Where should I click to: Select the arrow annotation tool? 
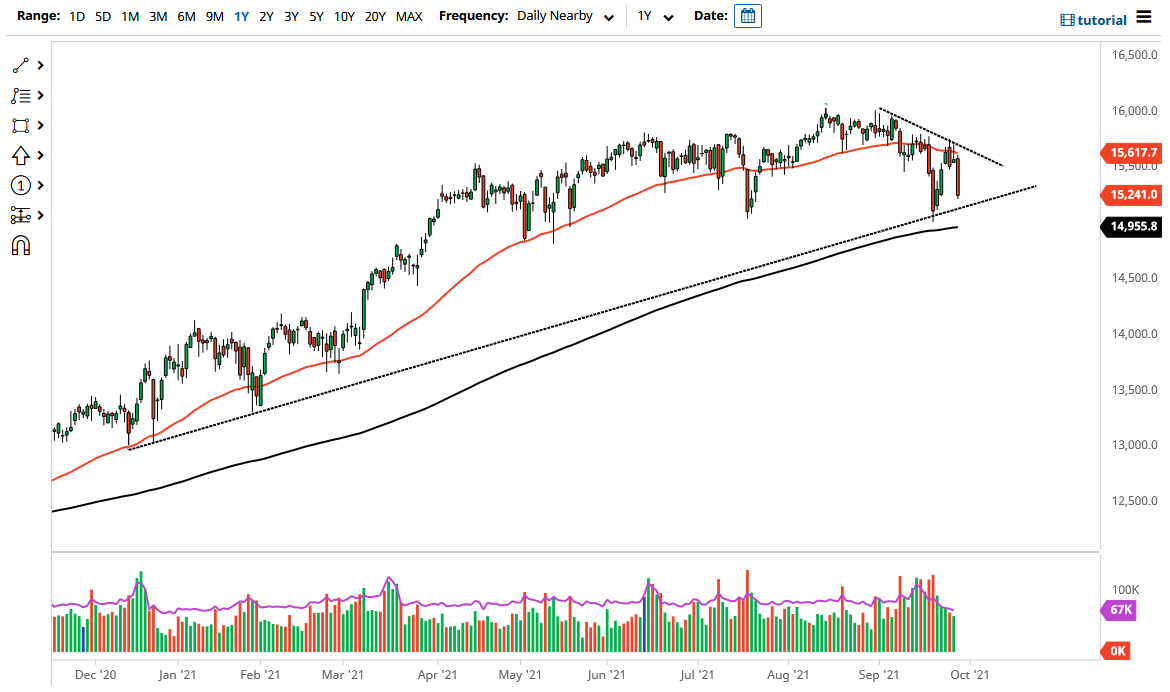click(20, 155)
